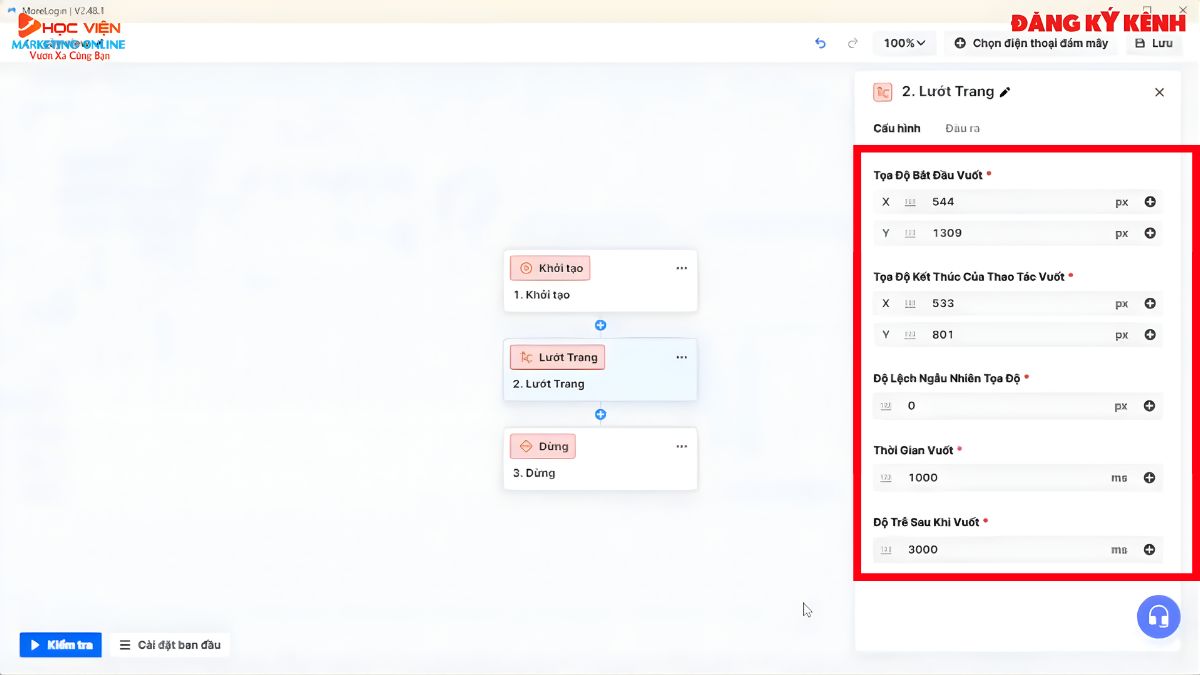The width and height of the screenshot is (1200, 675).
Task: Click the Kiểm tra button
Action: (60, 645)
